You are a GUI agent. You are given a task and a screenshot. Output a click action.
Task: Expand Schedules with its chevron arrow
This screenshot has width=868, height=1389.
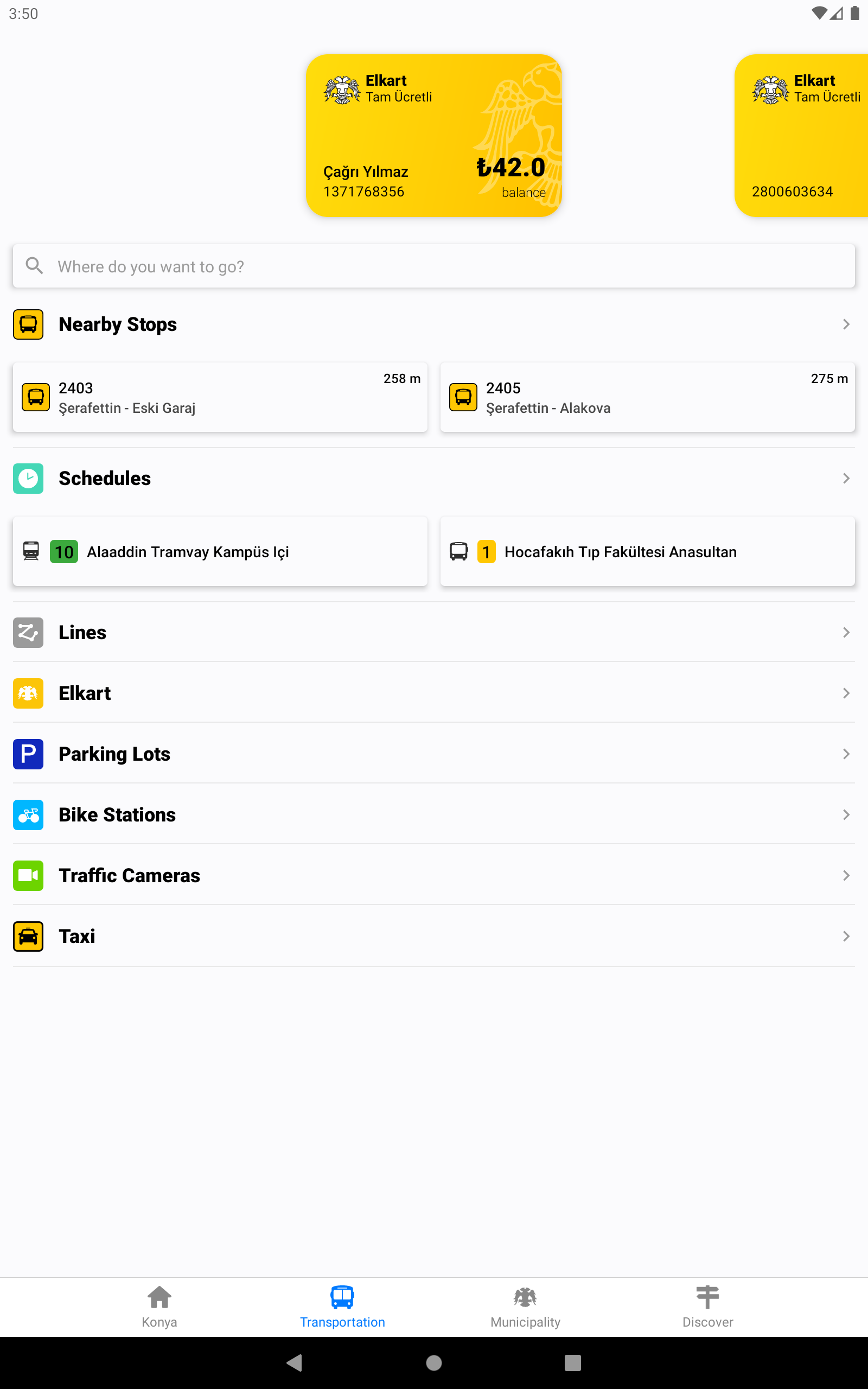tap(846, 478)
